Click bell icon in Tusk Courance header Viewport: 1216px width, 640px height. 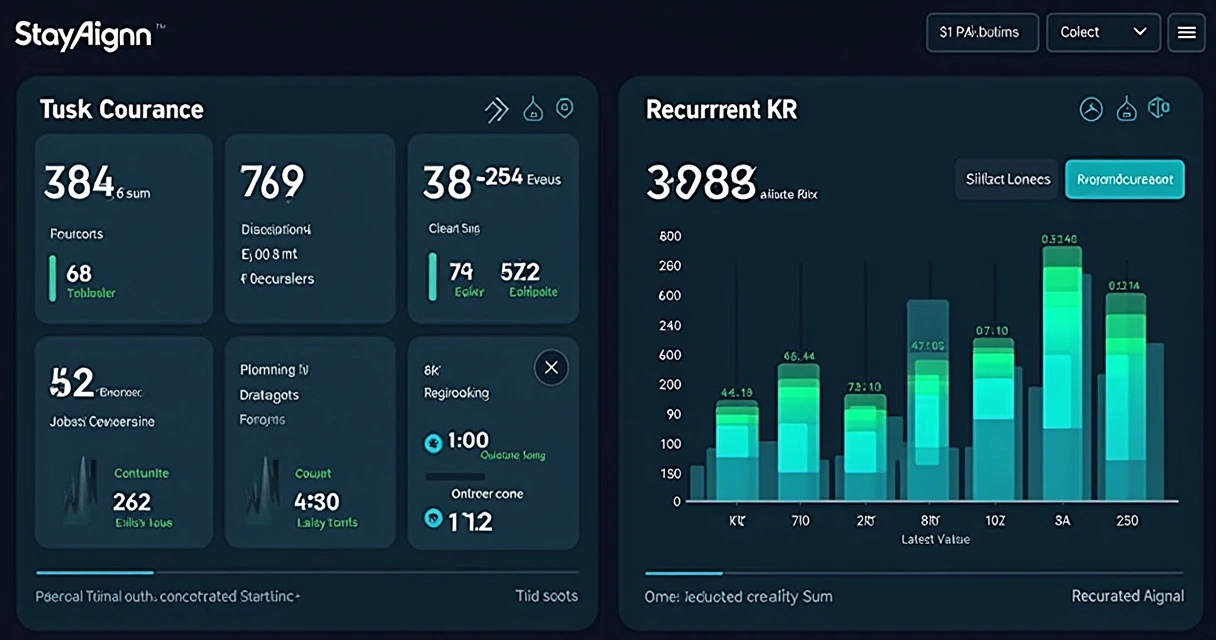(533, 110)
